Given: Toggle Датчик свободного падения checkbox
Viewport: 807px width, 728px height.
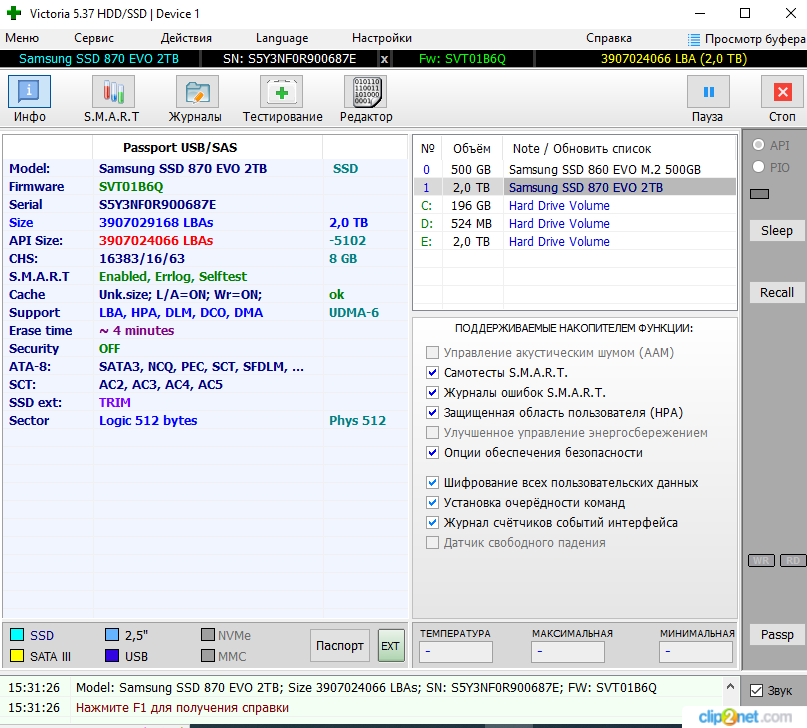Looking at the screenshot, I should 432,543.
